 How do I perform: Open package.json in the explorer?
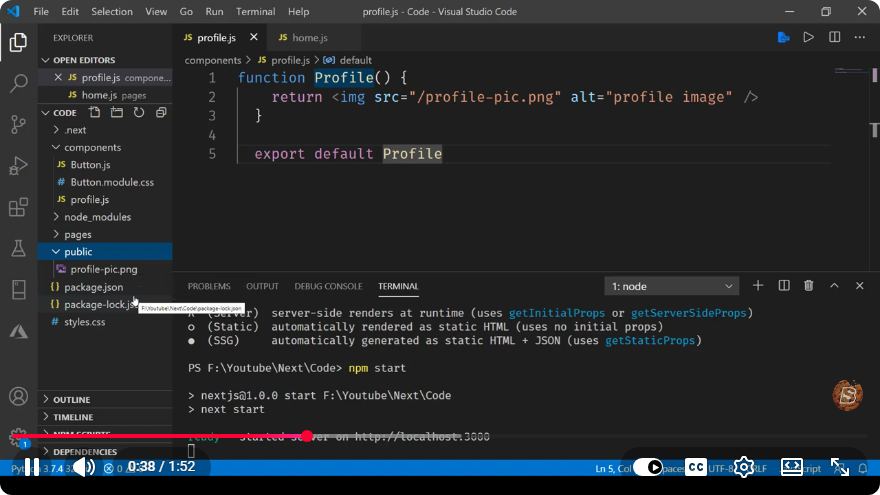[x=93, y=287]
